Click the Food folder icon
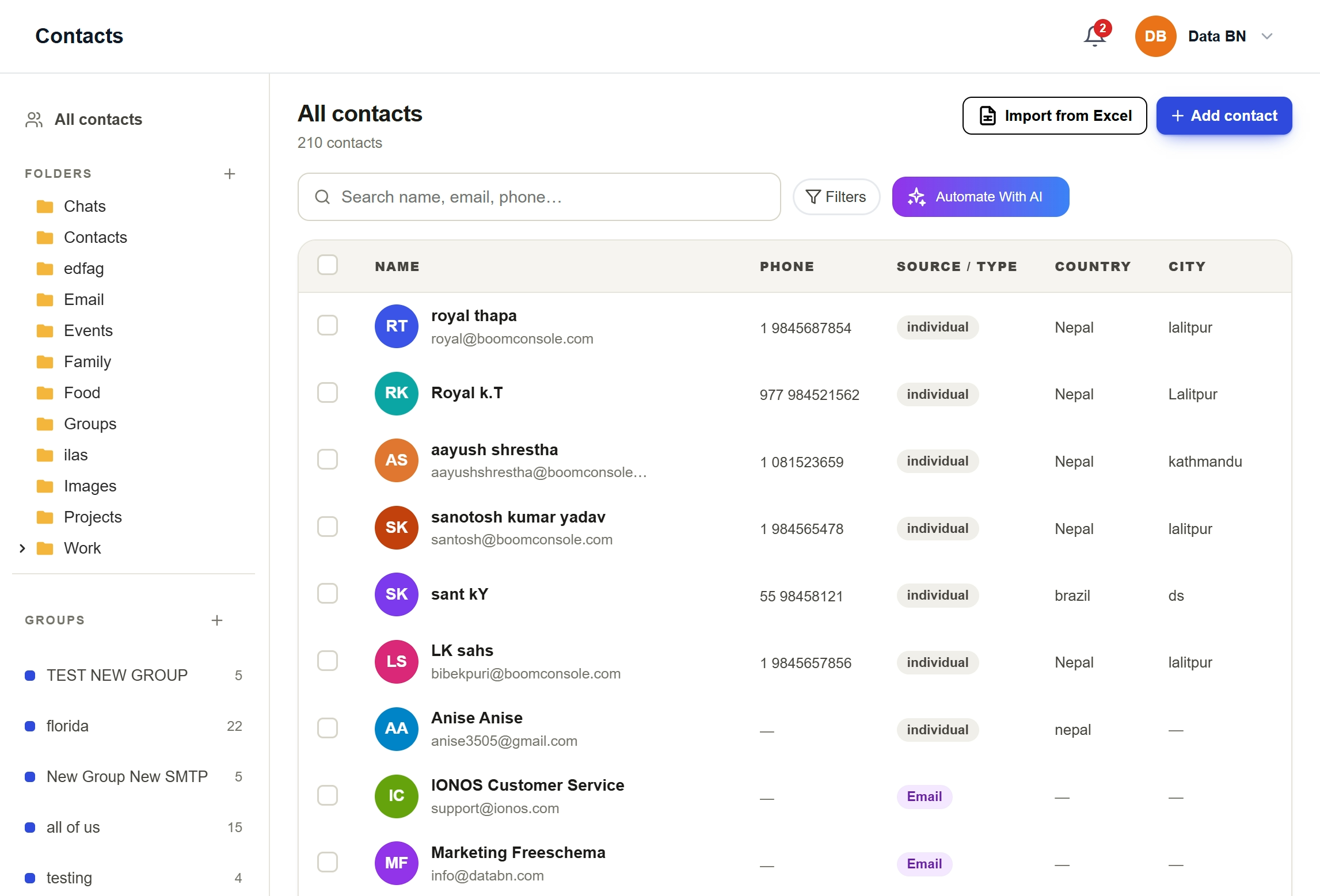 pyautogui.click(x=45, y=393)
